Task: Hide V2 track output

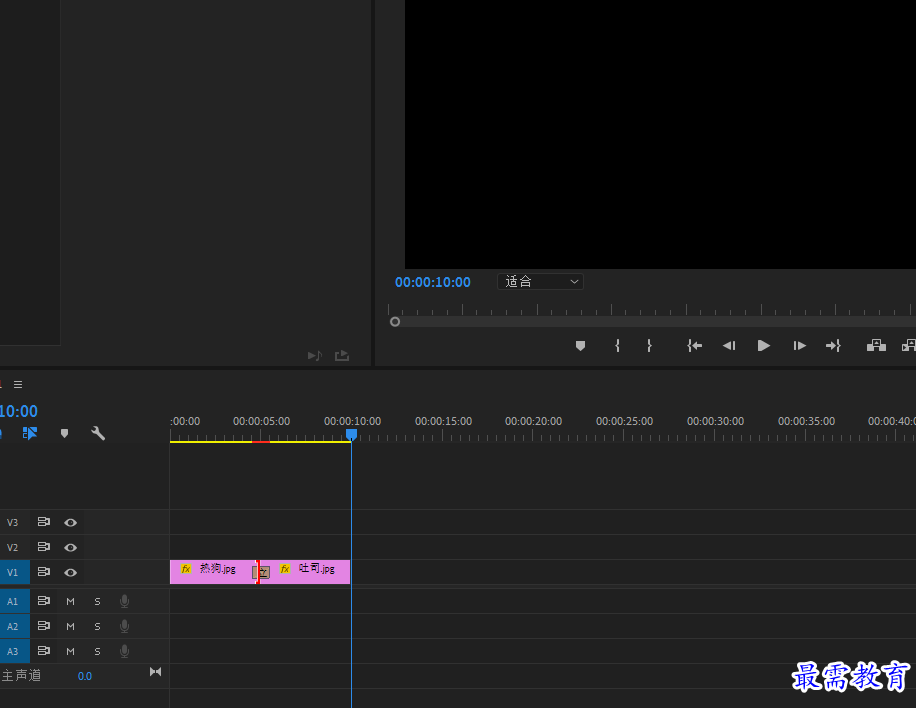Action: click(71, 547)
